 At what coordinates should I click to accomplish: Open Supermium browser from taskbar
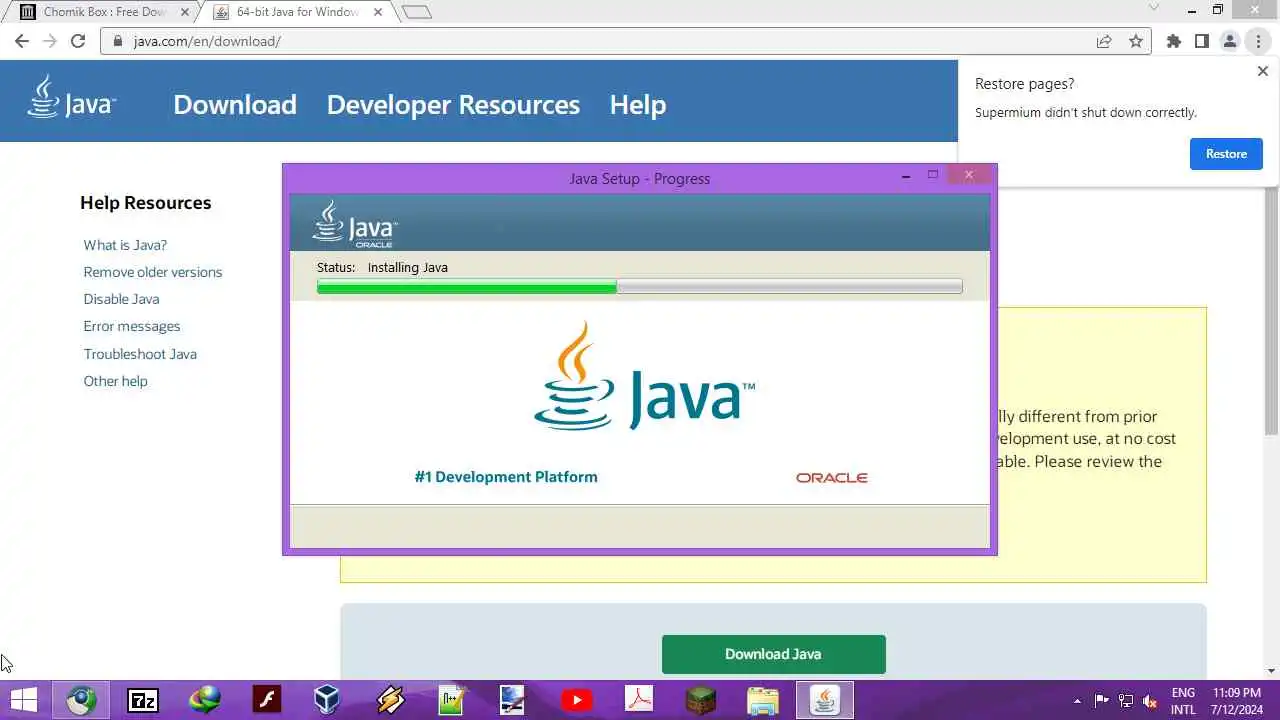[82, 700]
